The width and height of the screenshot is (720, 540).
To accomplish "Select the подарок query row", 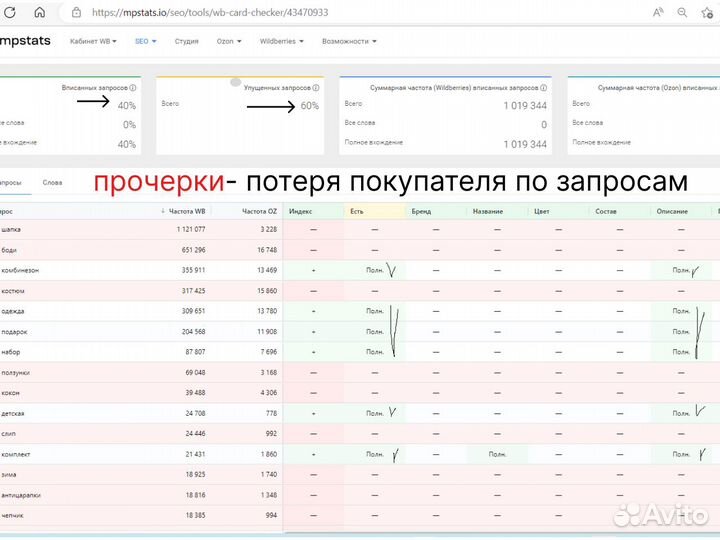I will pos(360,332).
